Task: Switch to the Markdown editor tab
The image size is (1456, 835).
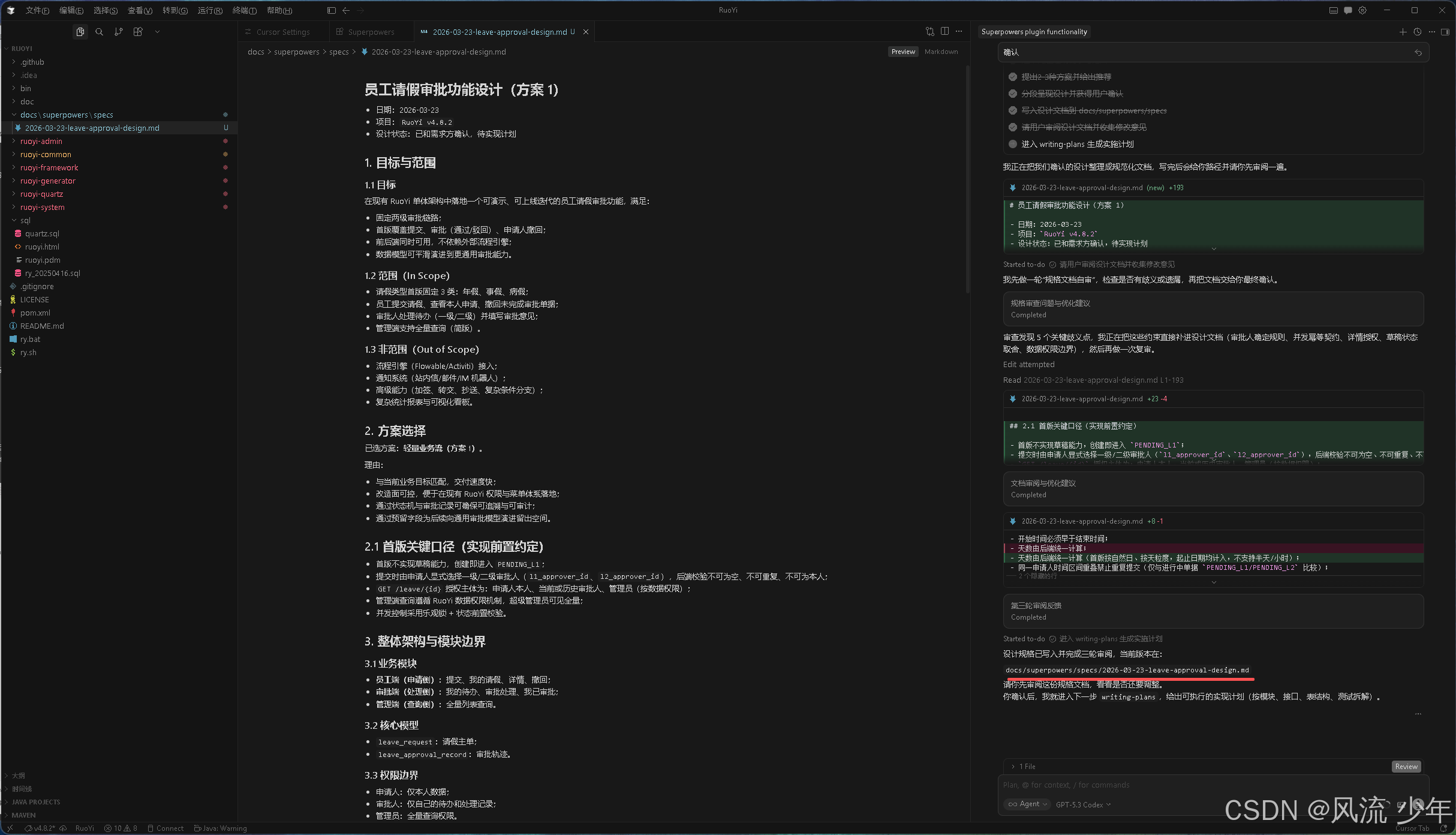Action: click(x=941, y=52)
